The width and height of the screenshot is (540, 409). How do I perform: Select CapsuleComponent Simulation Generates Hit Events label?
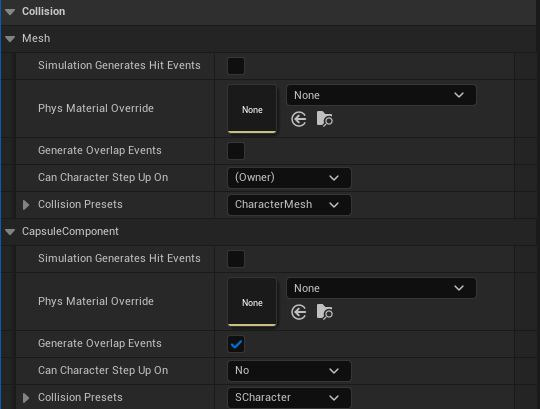[119, 259]
